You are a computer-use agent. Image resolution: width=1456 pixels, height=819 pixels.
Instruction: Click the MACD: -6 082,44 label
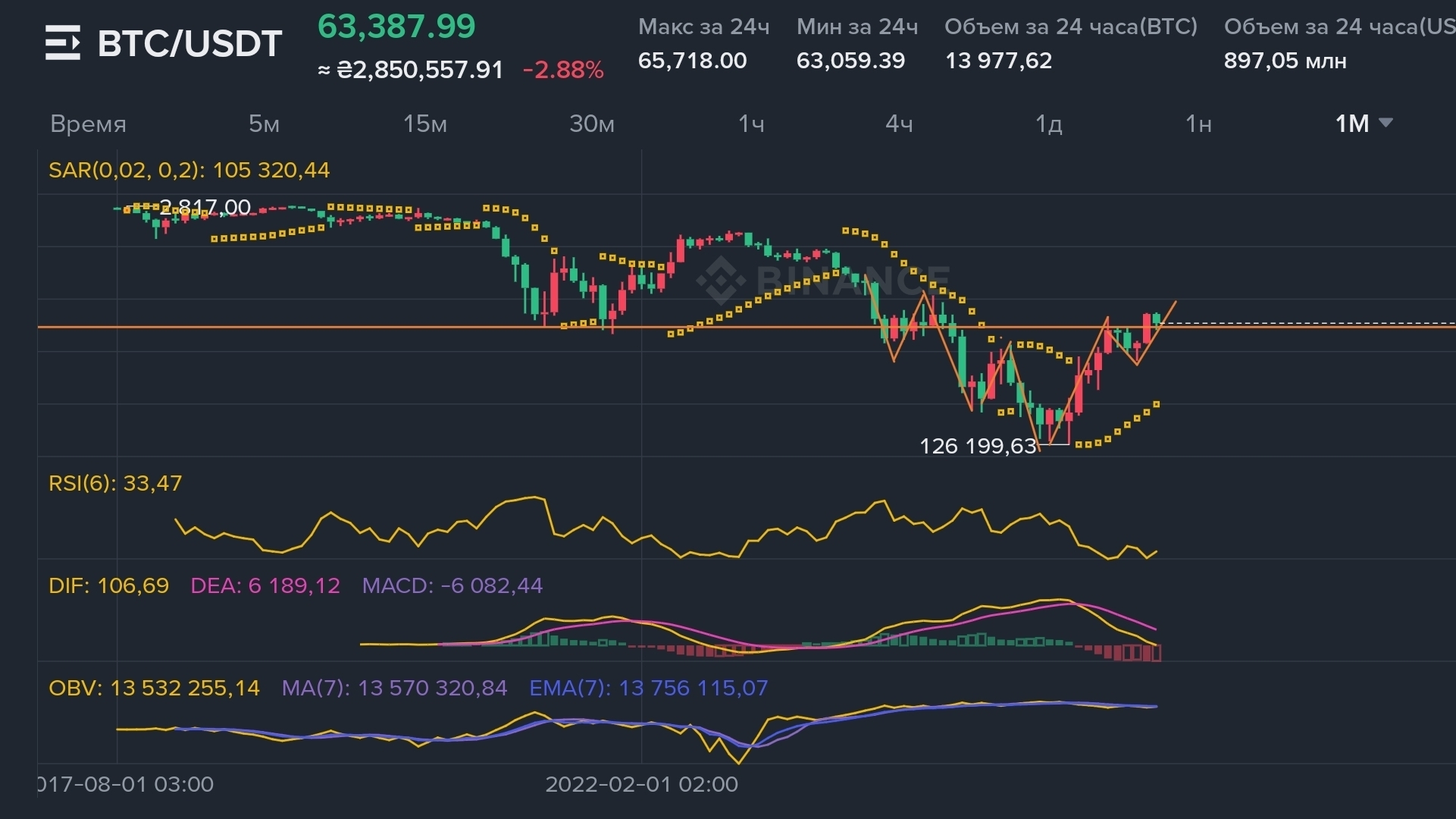(x=452, y=585)
